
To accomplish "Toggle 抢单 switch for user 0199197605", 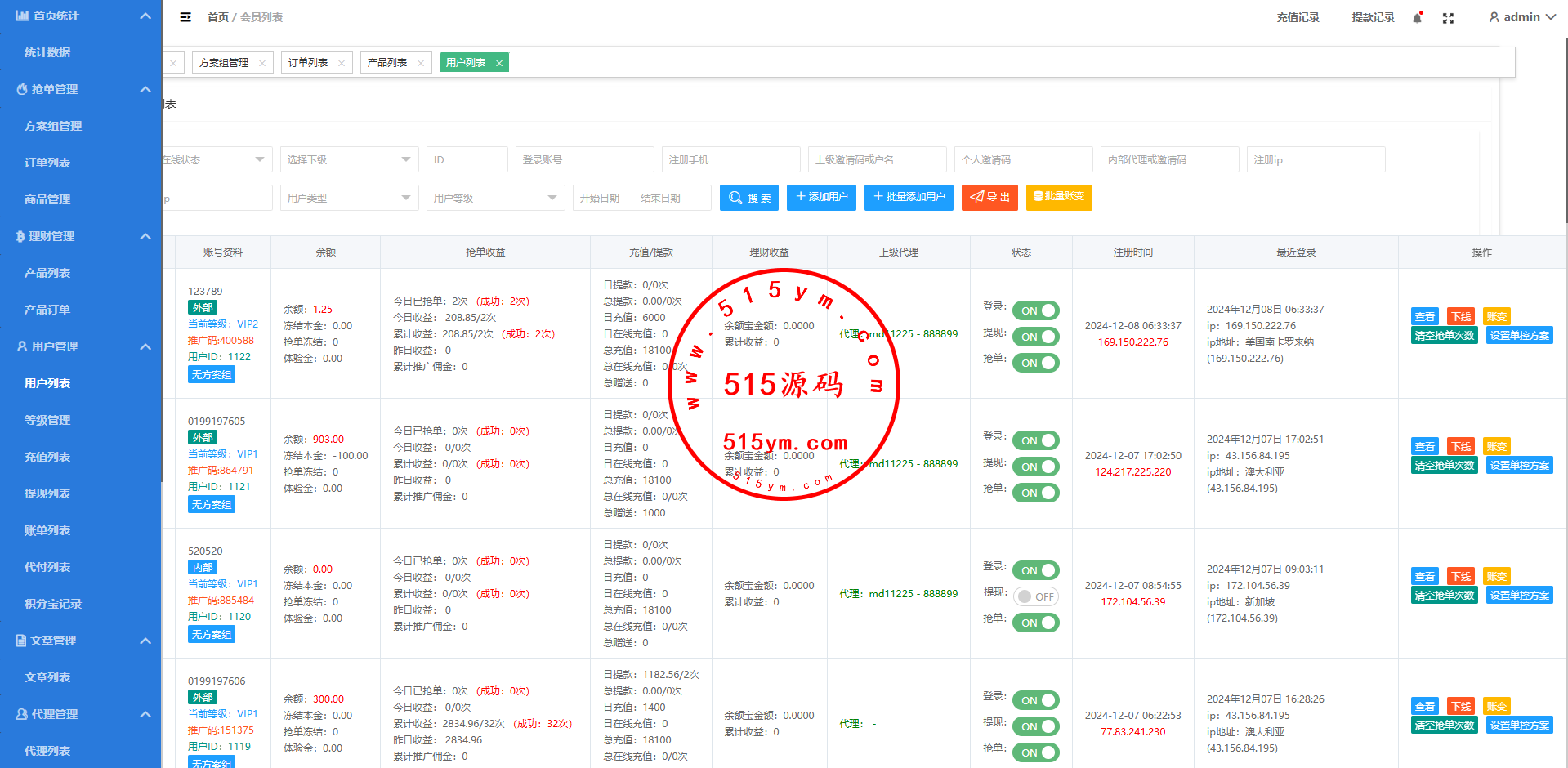I will [x=1035, y=493].
